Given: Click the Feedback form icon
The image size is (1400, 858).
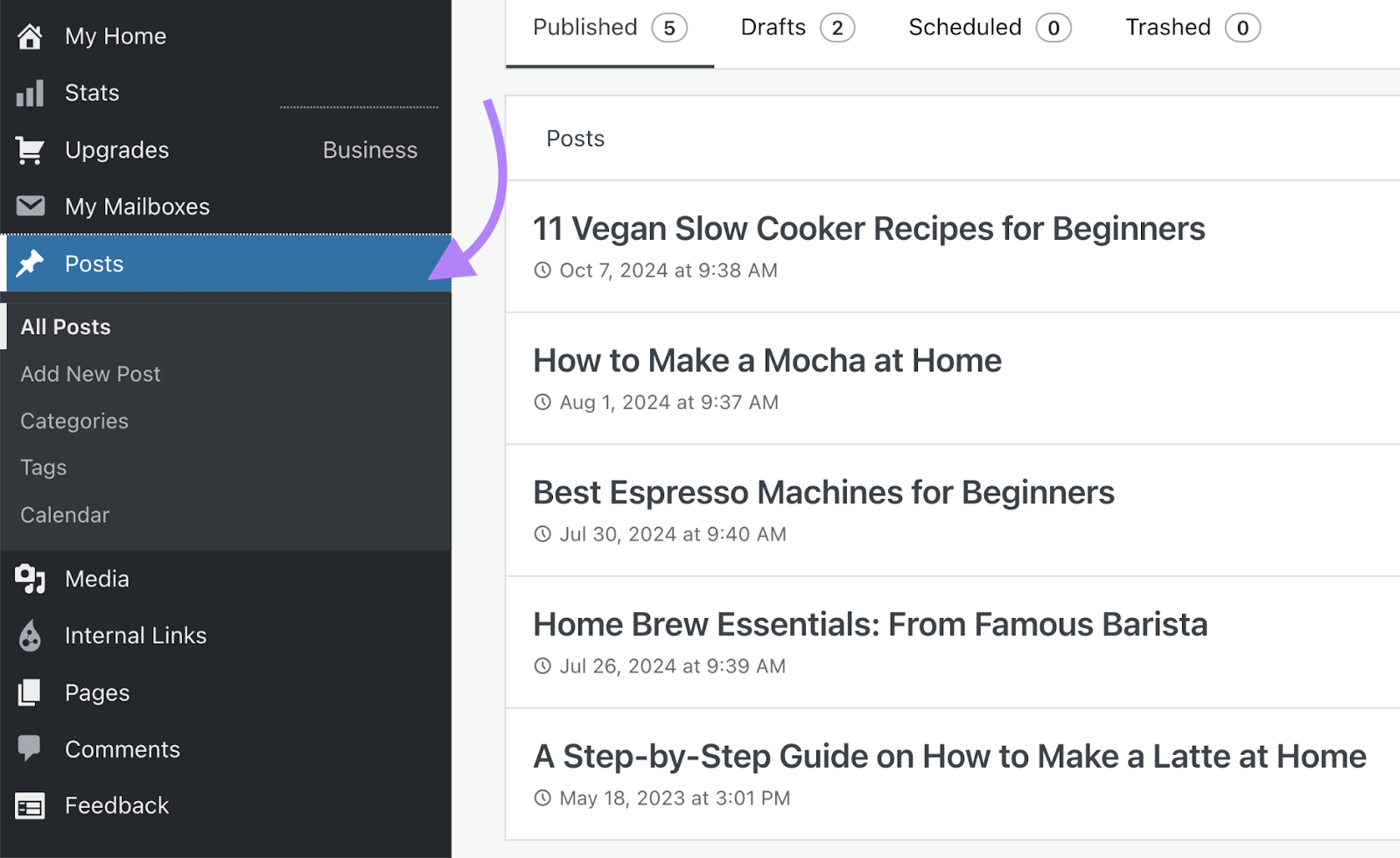Looking at the screenshot, I should pos(30,805).
